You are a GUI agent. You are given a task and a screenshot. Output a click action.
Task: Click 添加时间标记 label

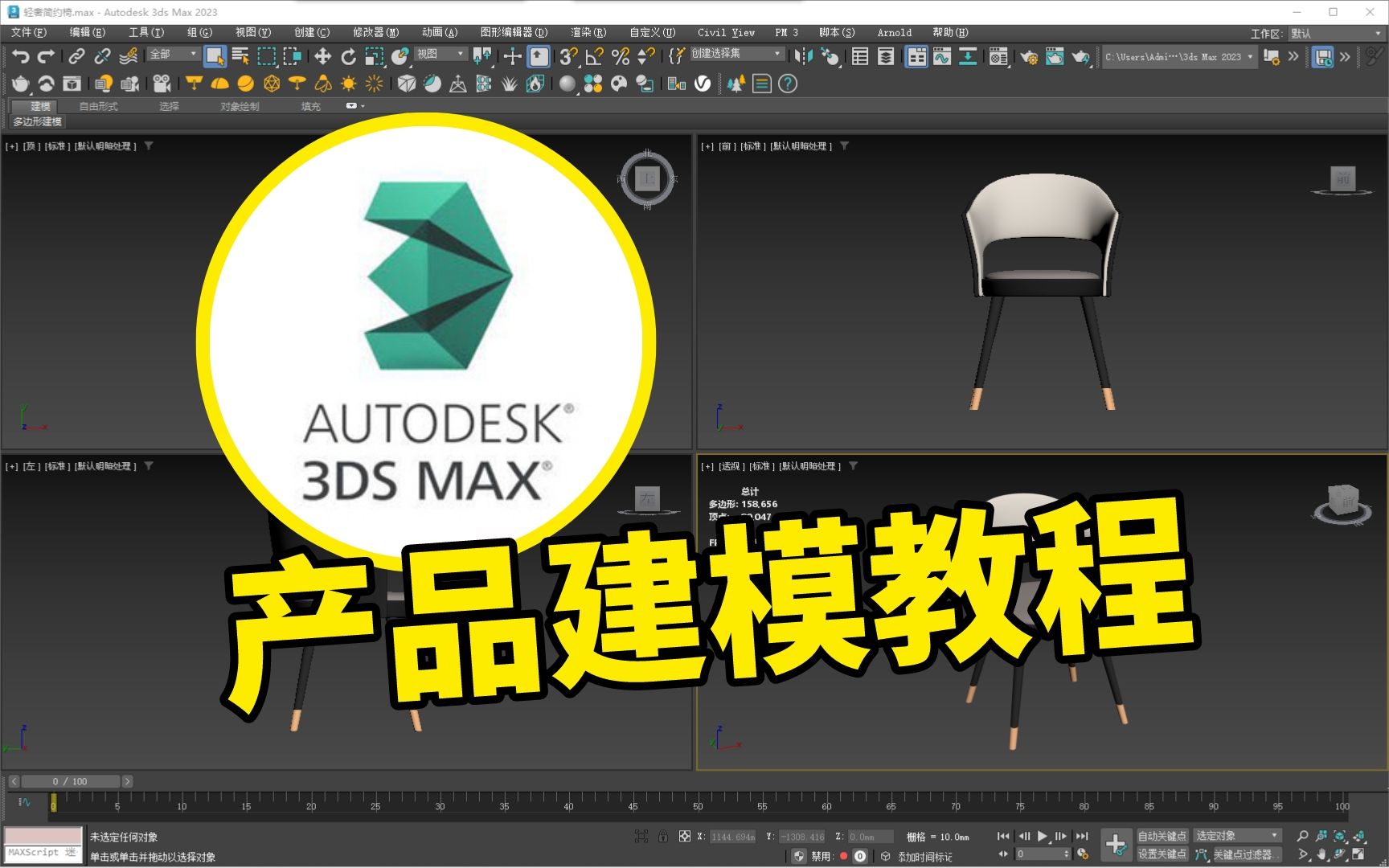925,857
